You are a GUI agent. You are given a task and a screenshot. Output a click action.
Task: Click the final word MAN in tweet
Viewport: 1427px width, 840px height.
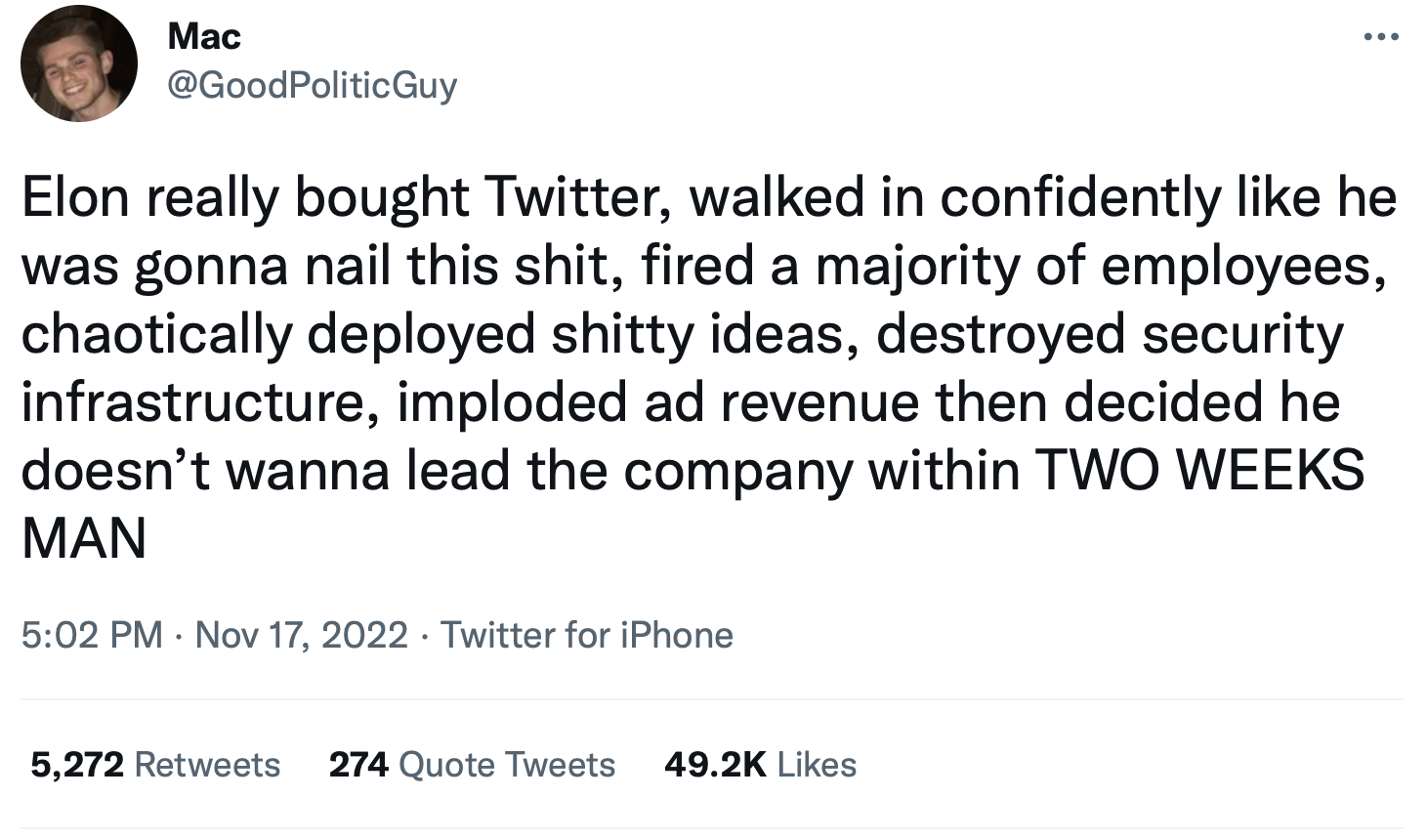point(84,539)
